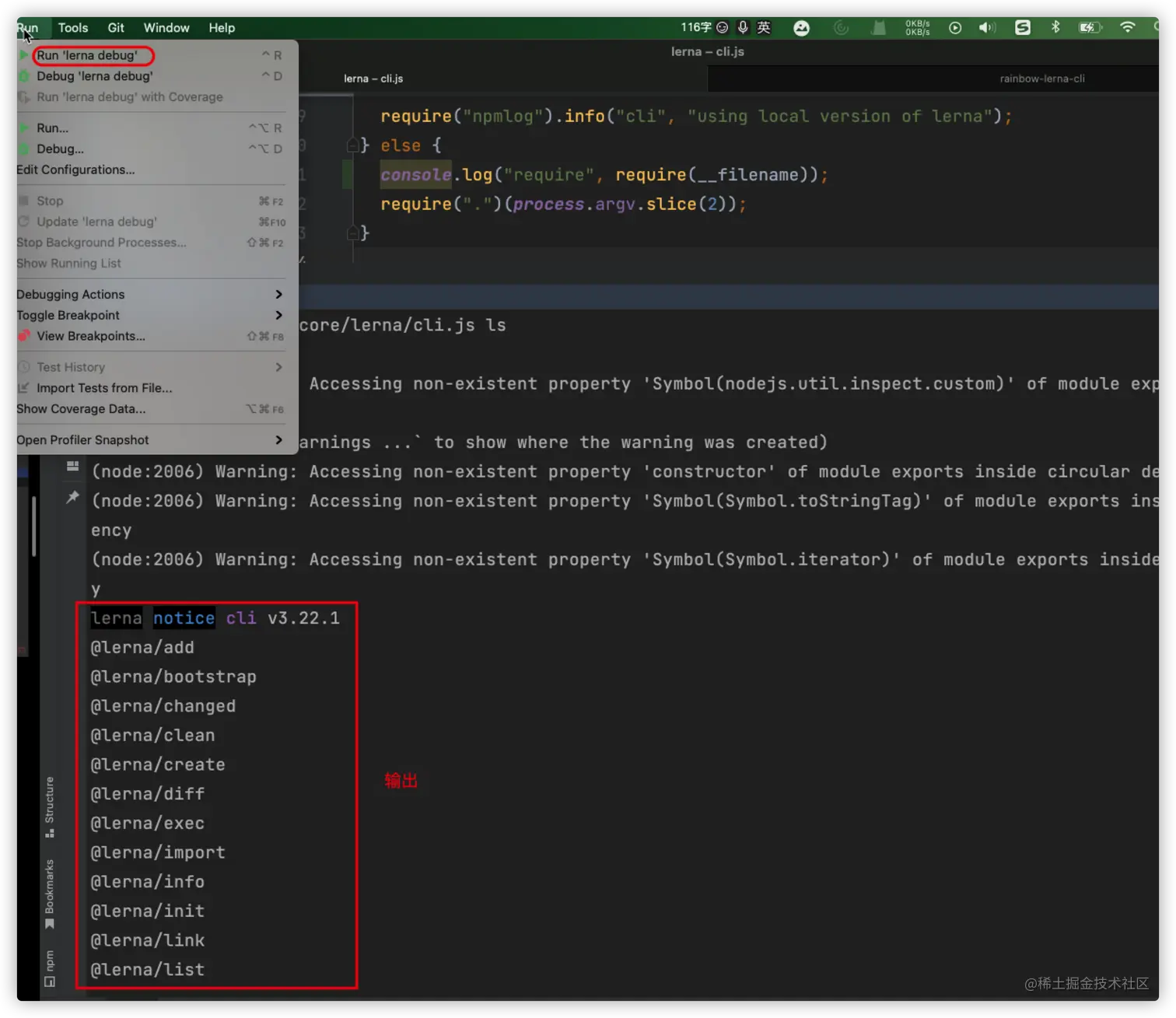Click the '@lerna/info' output line
Screen dimensions: 1176x1018
148,883
